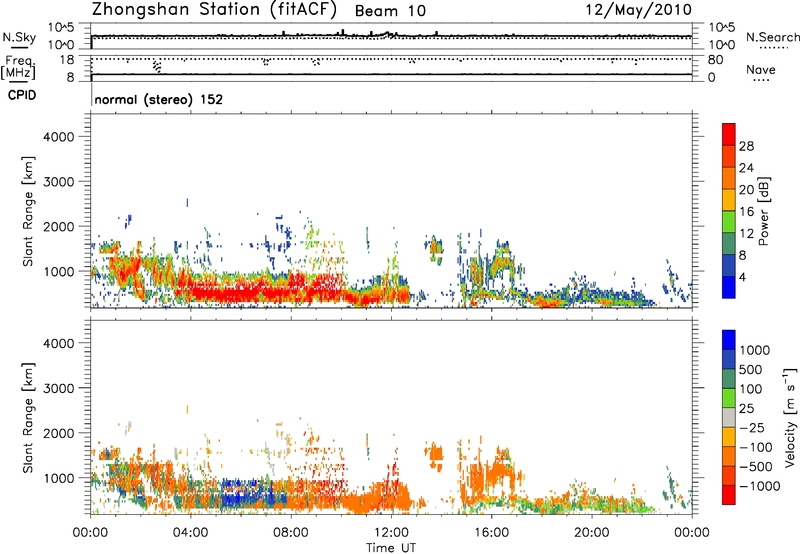The image size is (800, 554).
Task: Click the "Slant Range [km]" label of the velocity panel
Action: (28, 417)
